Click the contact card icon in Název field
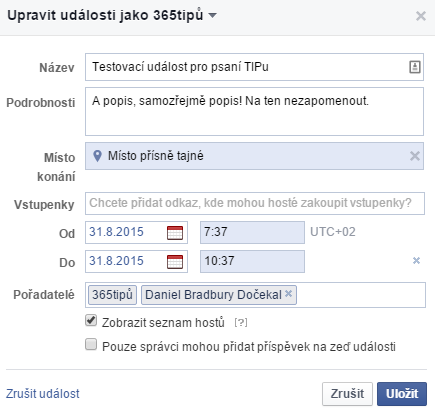This screenshot has width=435, height=417. [x=415, y=67]
